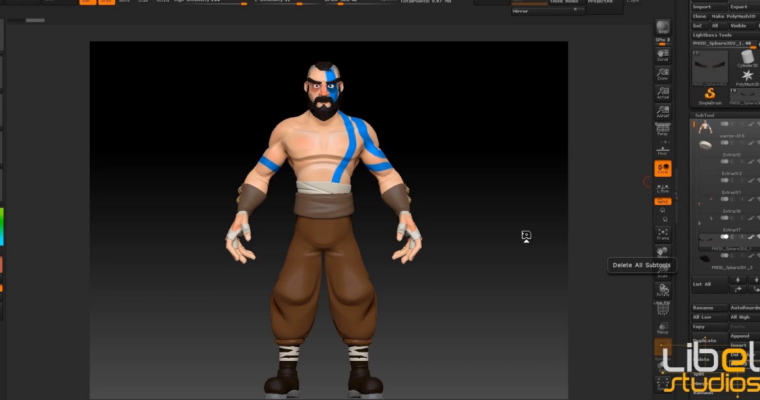
Task: Set canvas to Actual size
Action: pyautogui.click(x=663, y=93)
